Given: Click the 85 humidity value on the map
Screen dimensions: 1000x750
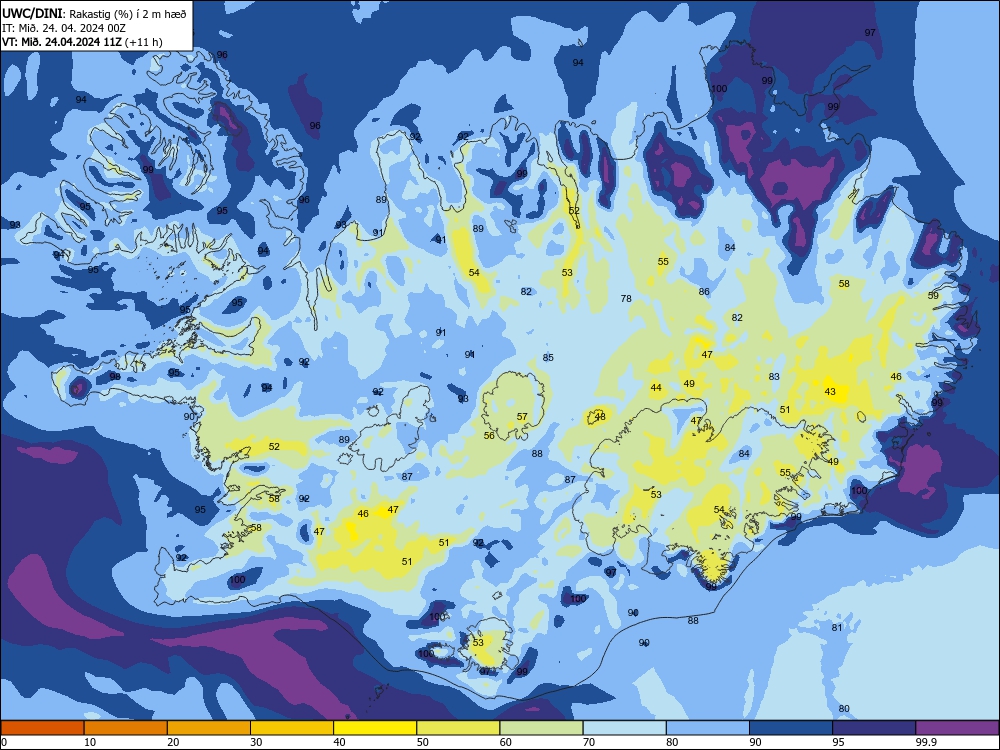Looking at the screenshot, I should 548,358.
